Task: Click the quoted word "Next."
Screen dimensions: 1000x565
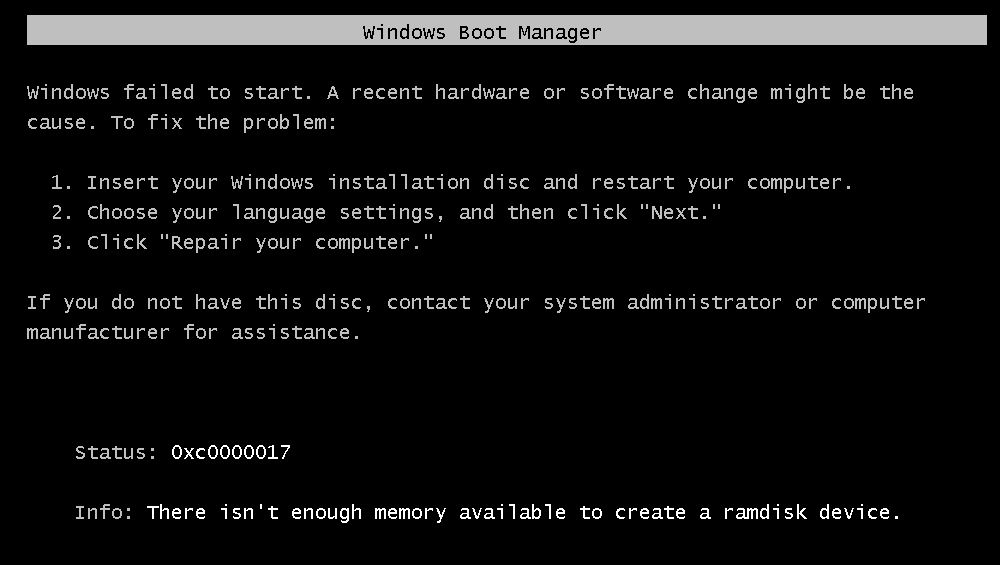Action: 680,211
